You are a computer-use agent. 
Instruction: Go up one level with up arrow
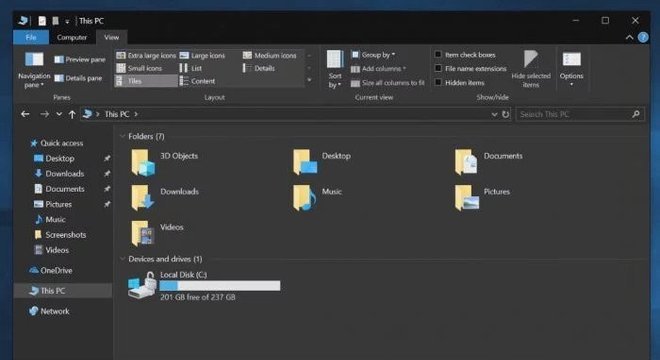[72, 114]
